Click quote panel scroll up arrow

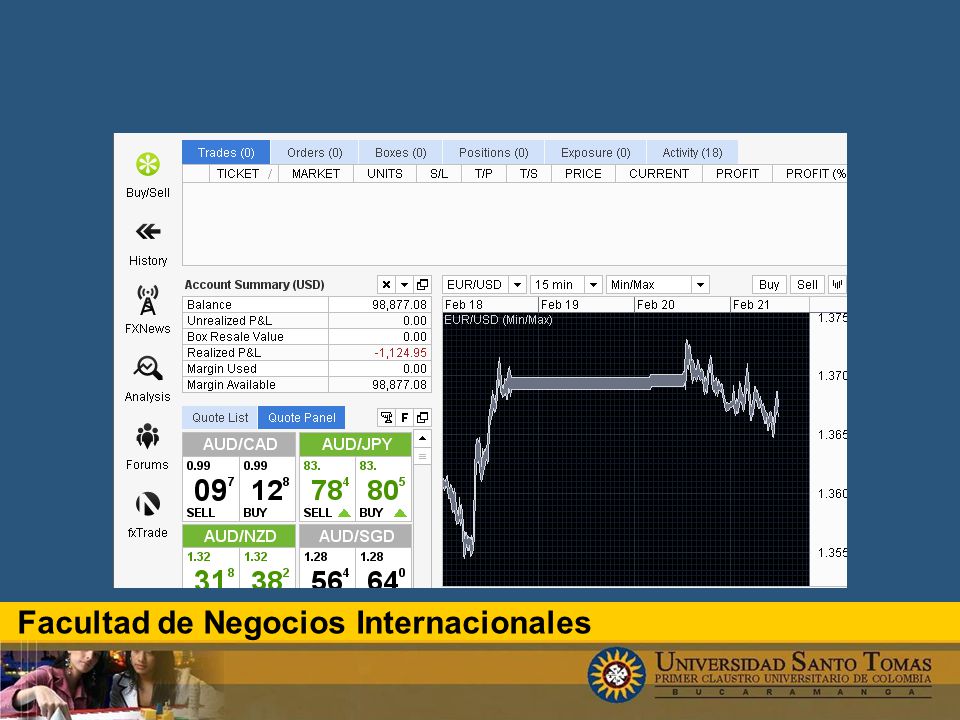[x=422, y=438]
